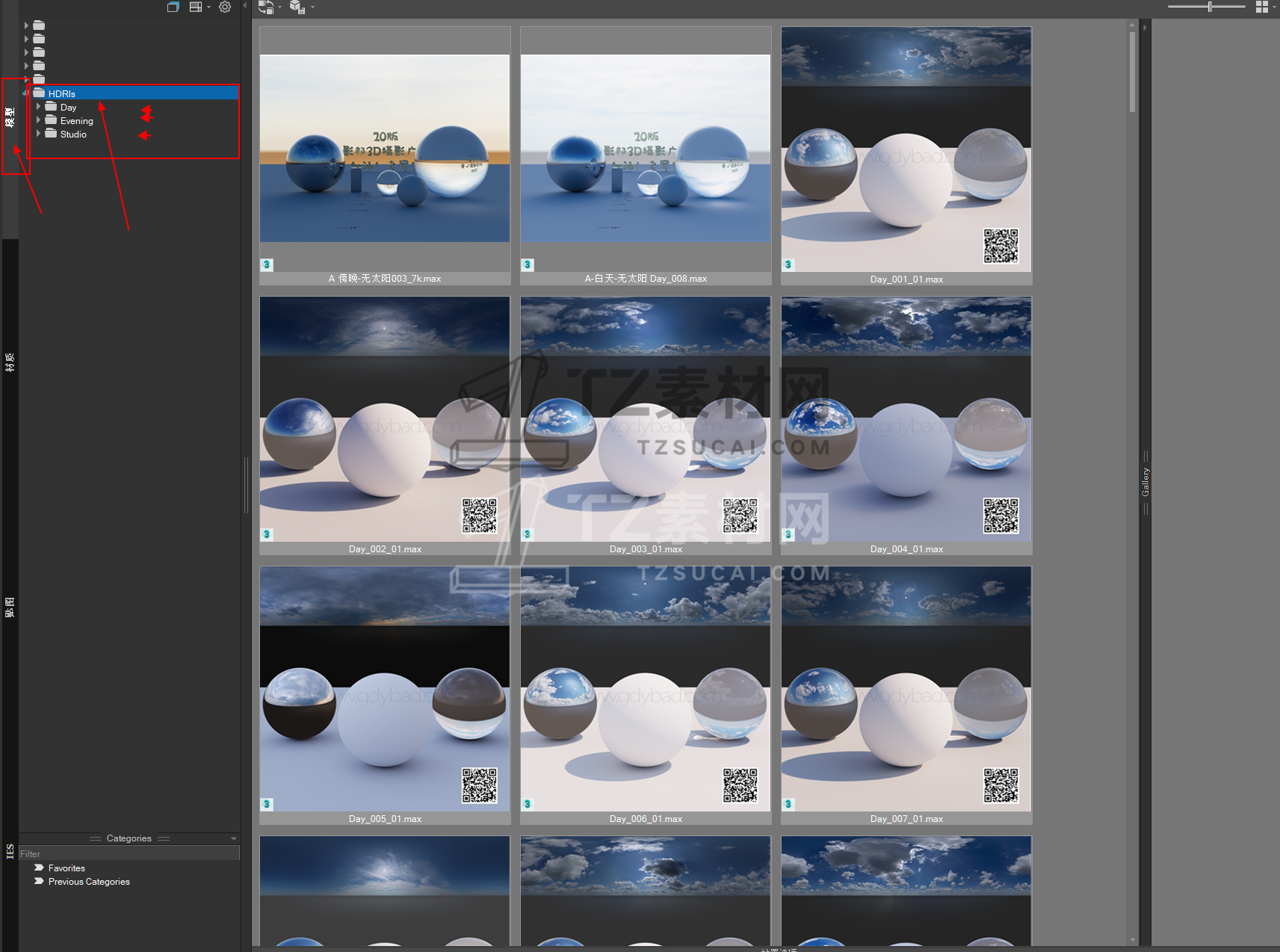This screenshot has height=952, width=1280.
Task: Open the settings gear
Action: click(x=225, y=7)
